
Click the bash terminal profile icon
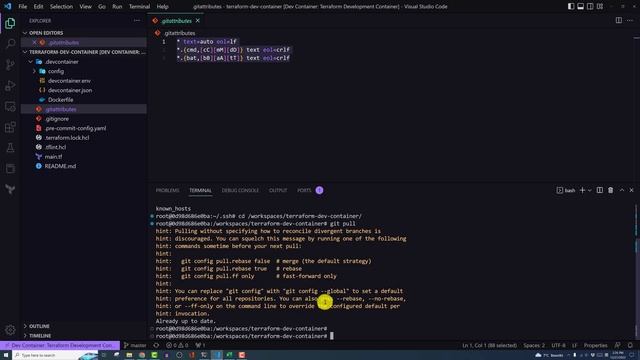pyautogui.click(x=560, y=190)
